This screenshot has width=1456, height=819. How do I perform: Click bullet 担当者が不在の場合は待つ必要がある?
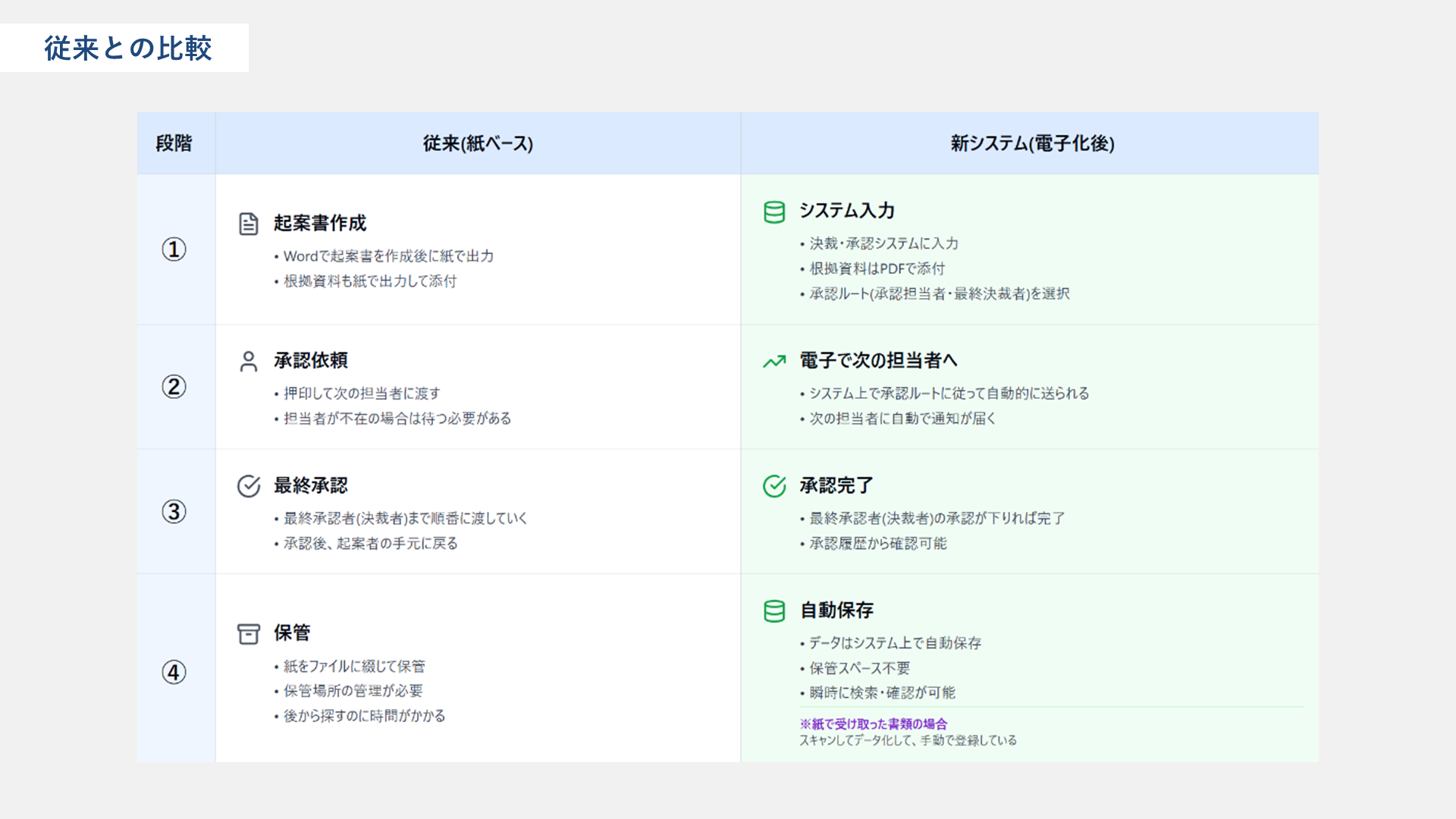(x=393, y=419)
